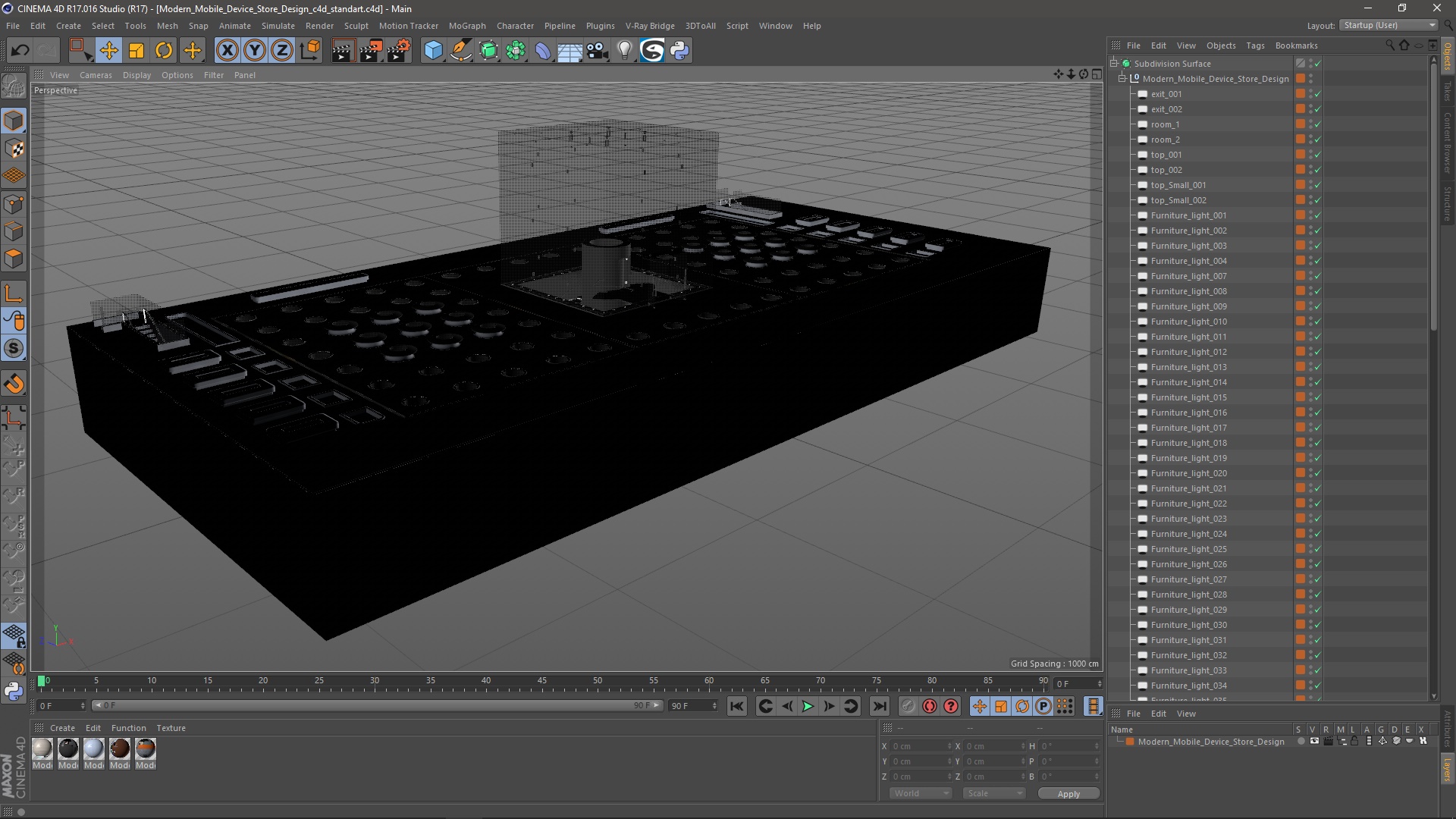Open the Sculpt menu
1456x819 pixels.
[x=356, y=26]
